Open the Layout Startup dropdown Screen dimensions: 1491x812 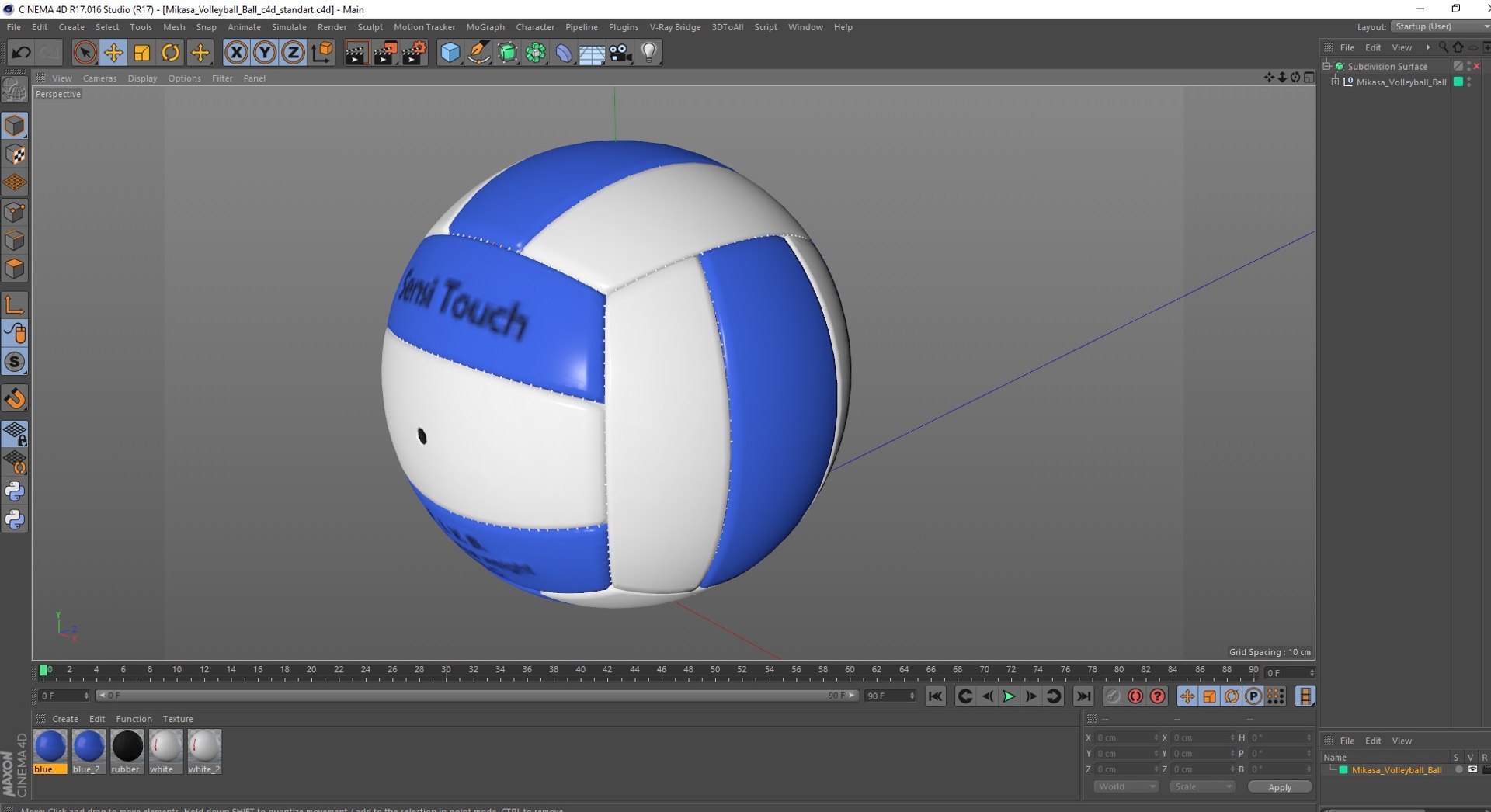(x=1441, y=26)
